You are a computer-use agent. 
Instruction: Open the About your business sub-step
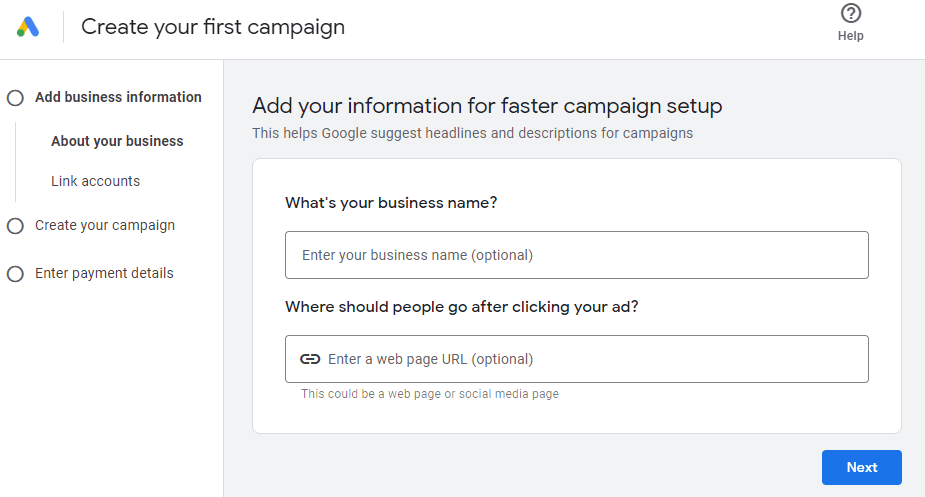click(x=117, y=141)
